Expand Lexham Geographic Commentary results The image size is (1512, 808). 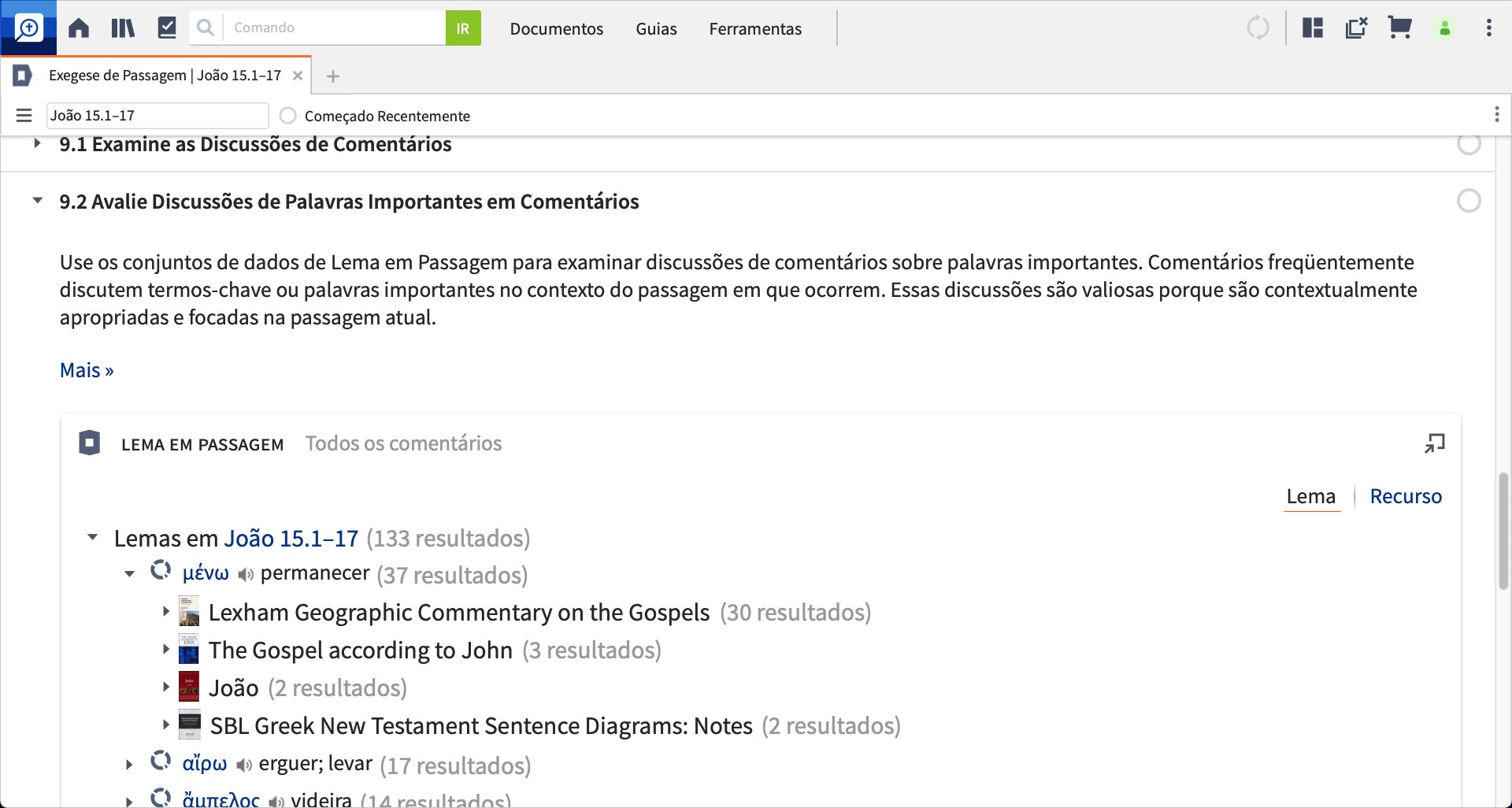pos(165,612)
